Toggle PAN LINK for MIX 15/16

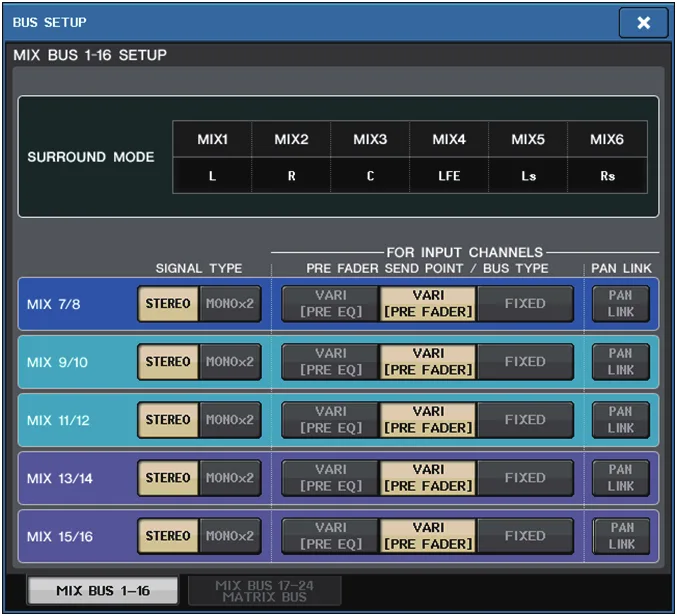(621, 536)
